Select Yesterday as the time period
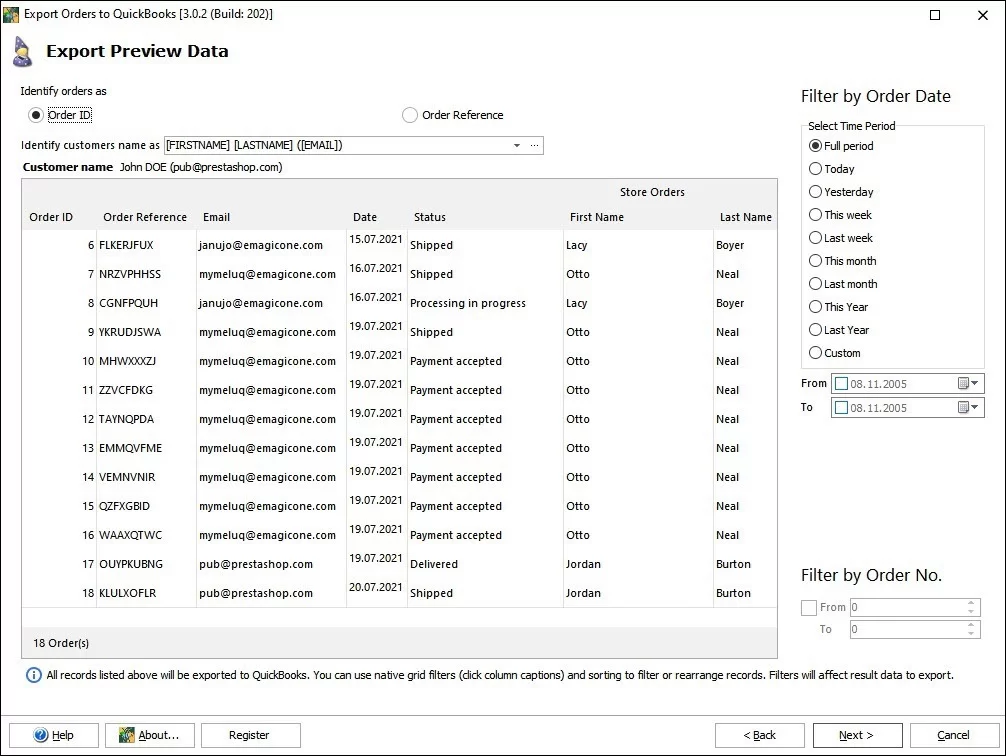 816,192
